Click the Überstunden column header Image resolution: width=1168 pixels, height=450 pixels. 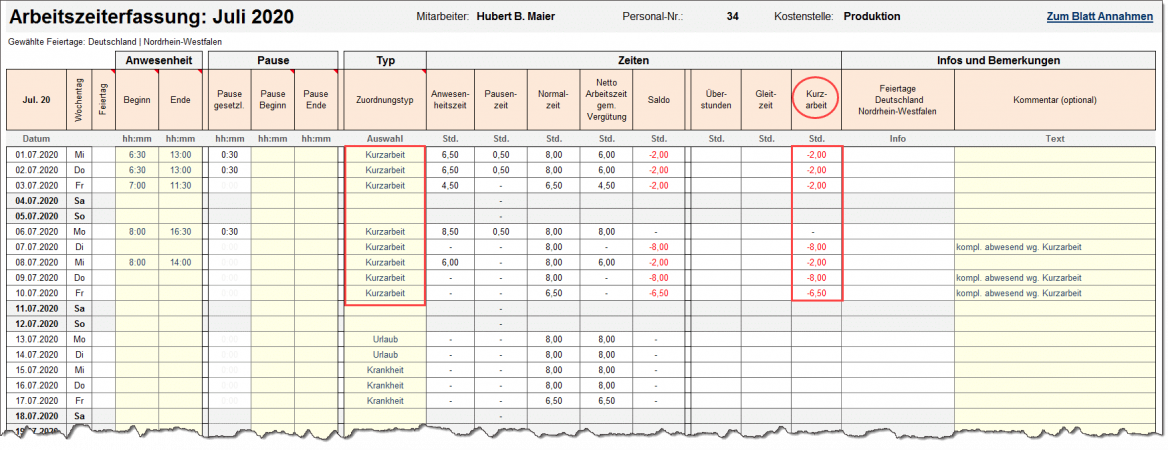[716, 100]
